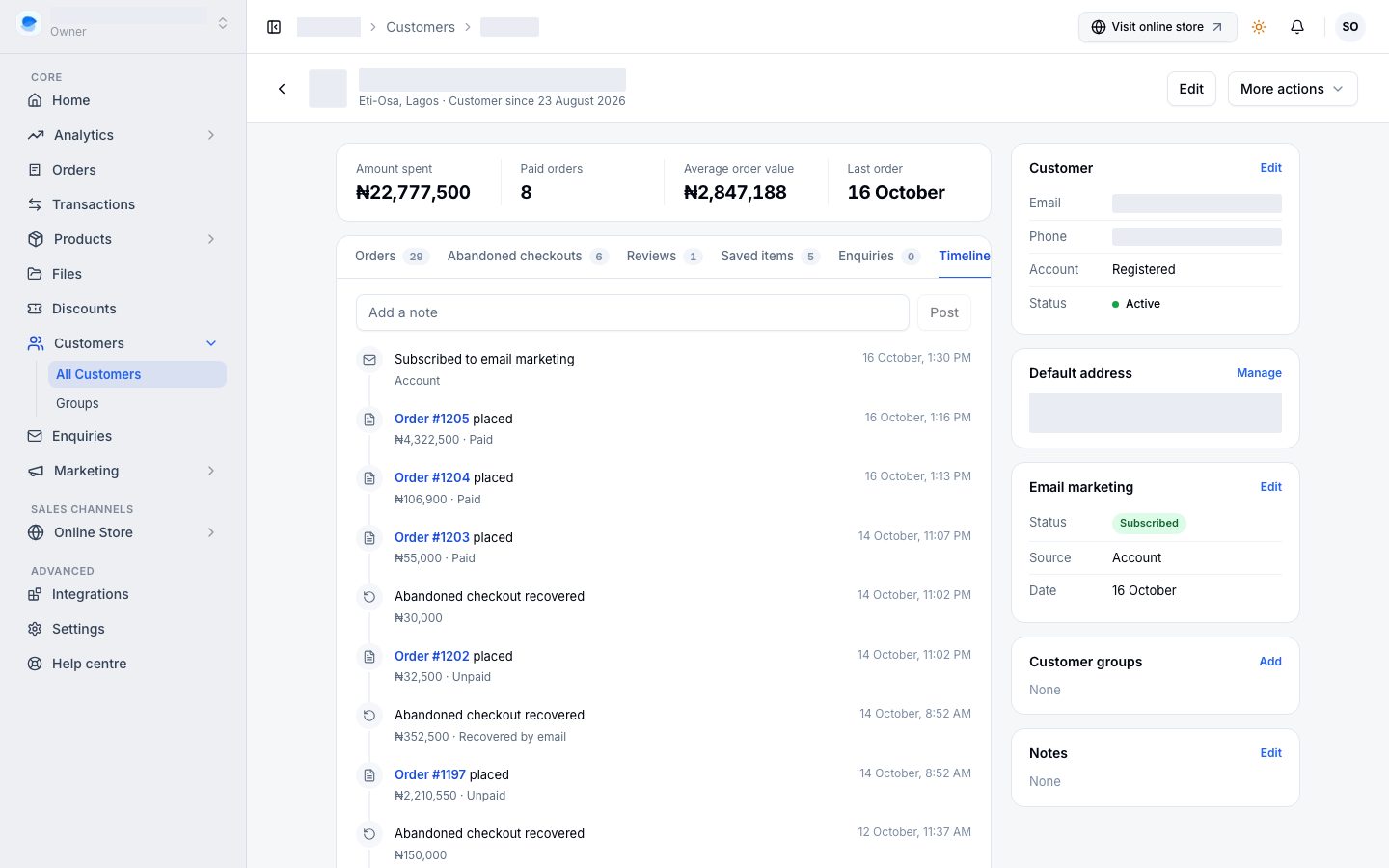Open Order #1197 link
1389x868 pixels.
[x=430, y=774]
